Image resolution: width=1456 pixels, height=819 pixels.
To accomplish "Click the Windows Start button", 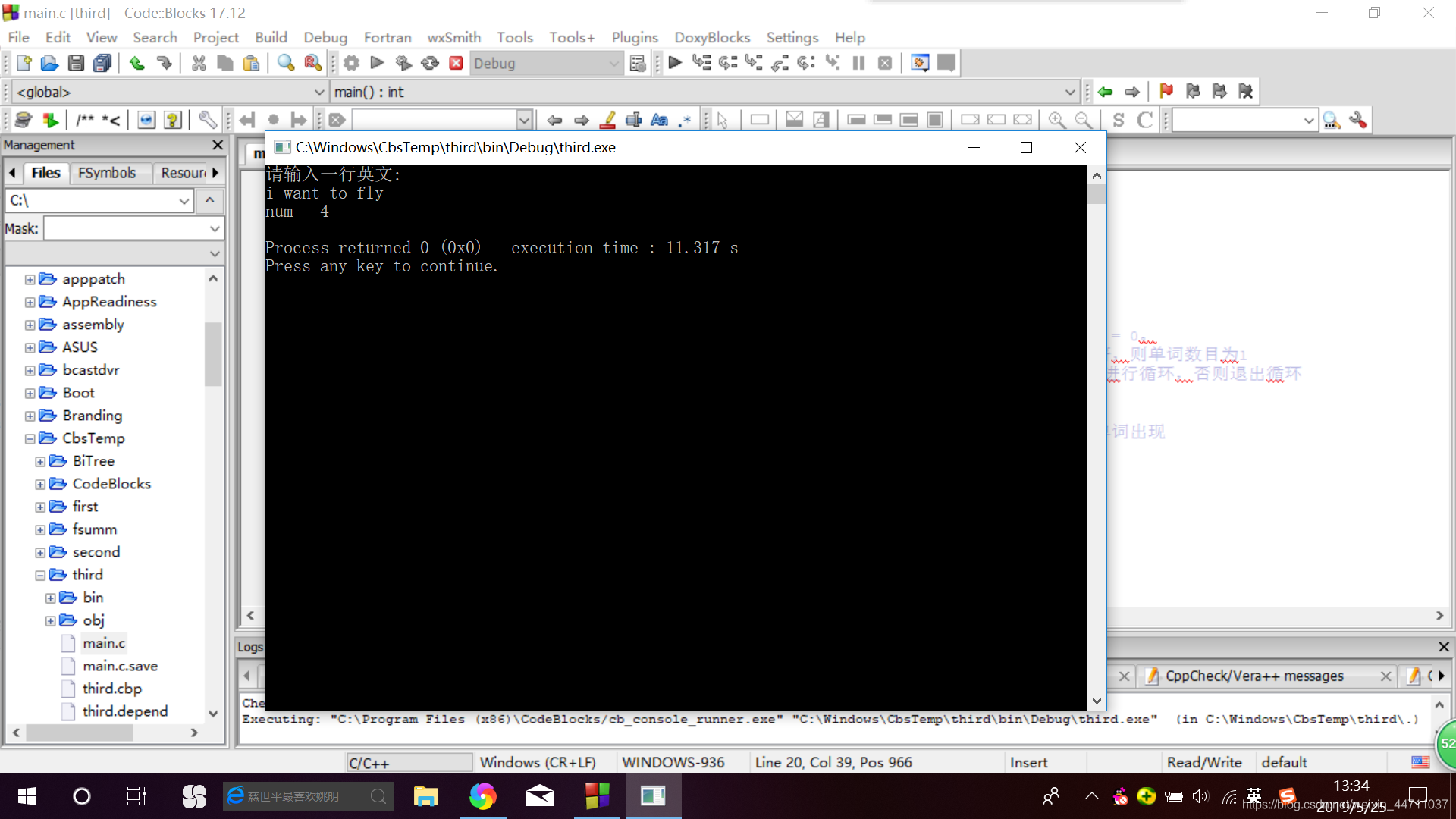I will pyautogui.click(x=27, y=796).
